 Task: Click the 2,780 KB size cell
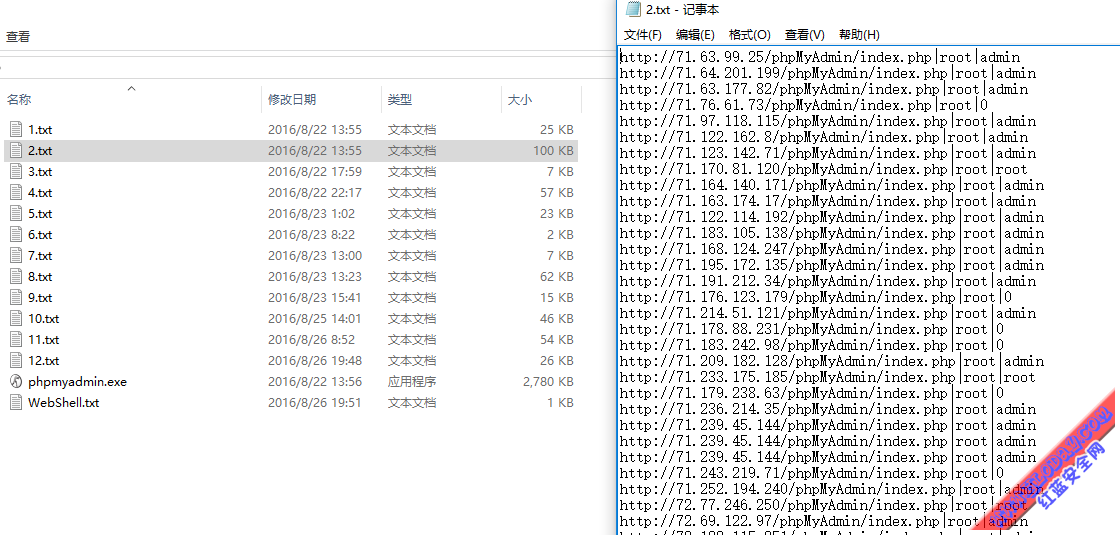click(548, 382)
